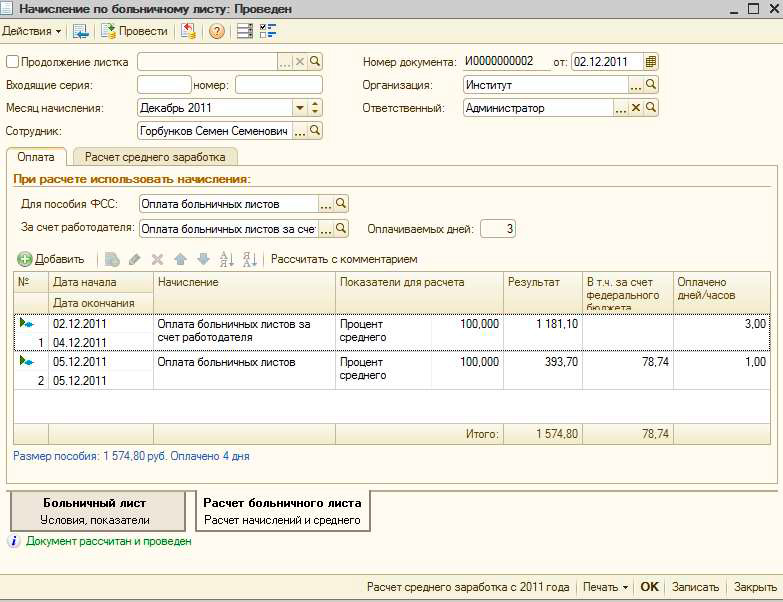Image resolution: width=783 pixels, height=602 pixels.
Task: Switch to Расчет больничного листа page
Action: tap(283, 511)
